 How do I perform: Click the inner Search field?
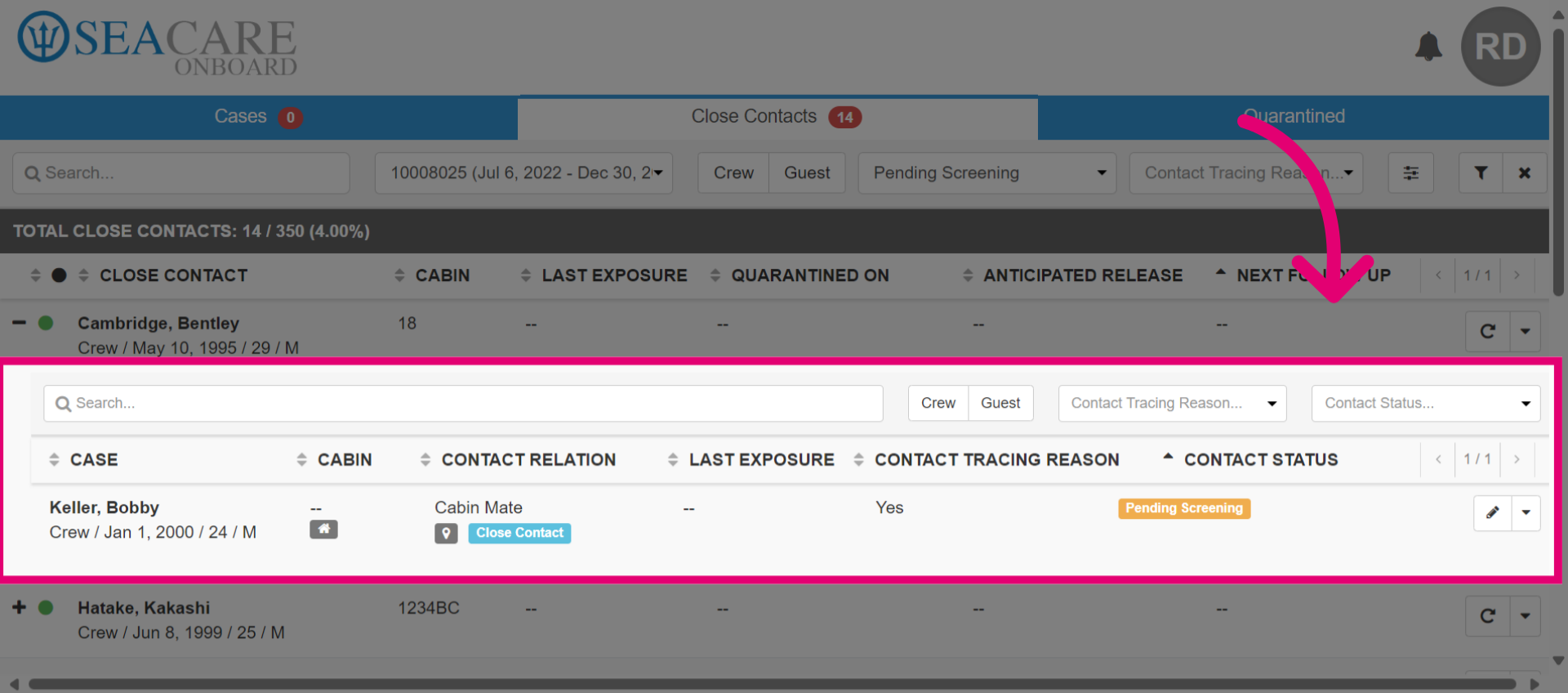tap(463, 404)
